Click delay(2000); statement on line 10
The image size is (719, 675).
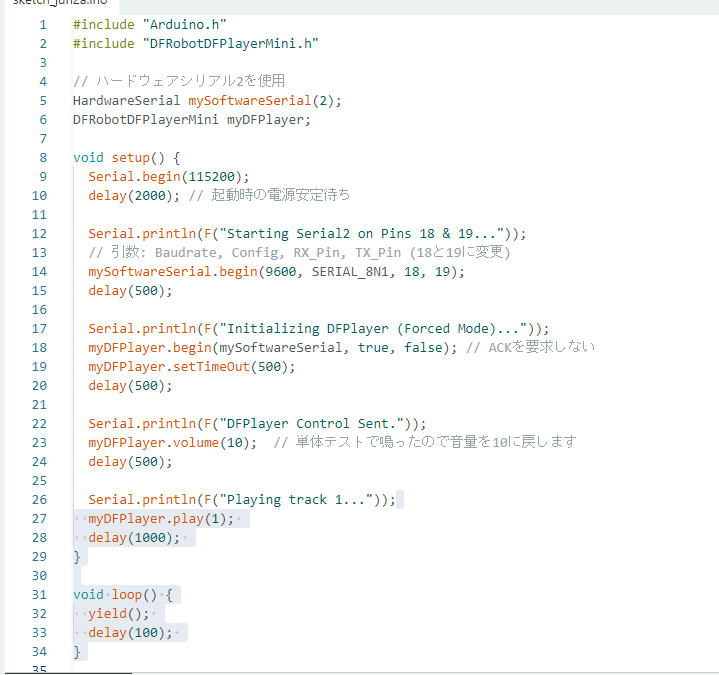(x=134, y=196)
